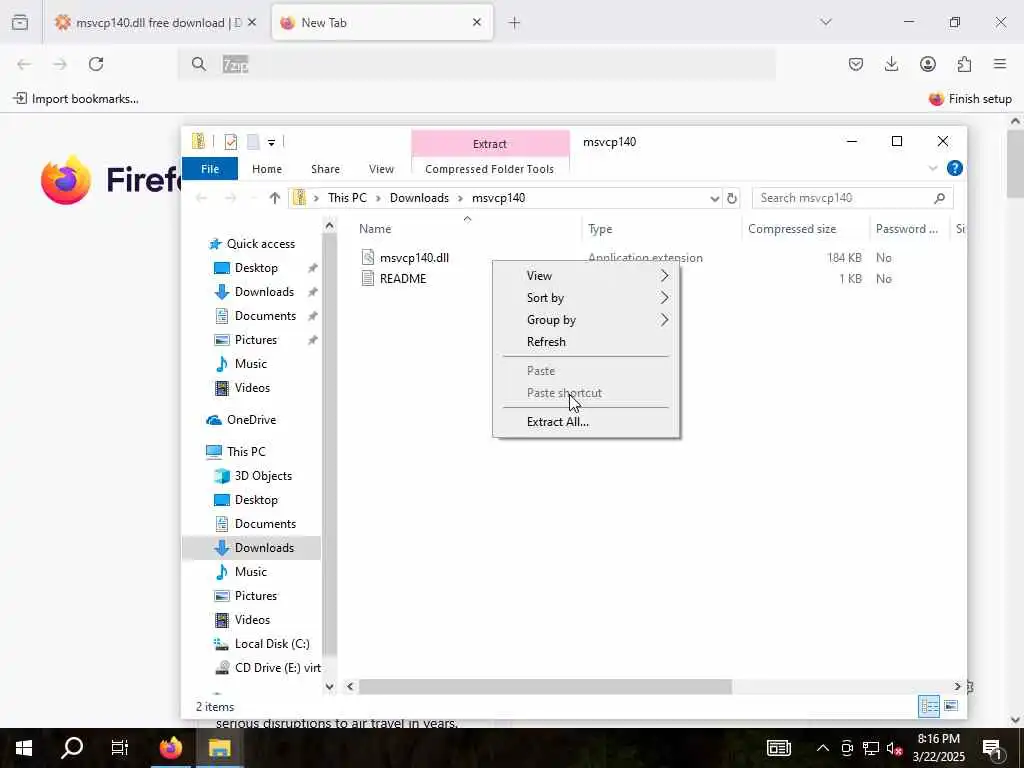Open the Firefox extensions puzzle icon
The height and width of the screenshot is (768, 1024).
pos(964,64)
